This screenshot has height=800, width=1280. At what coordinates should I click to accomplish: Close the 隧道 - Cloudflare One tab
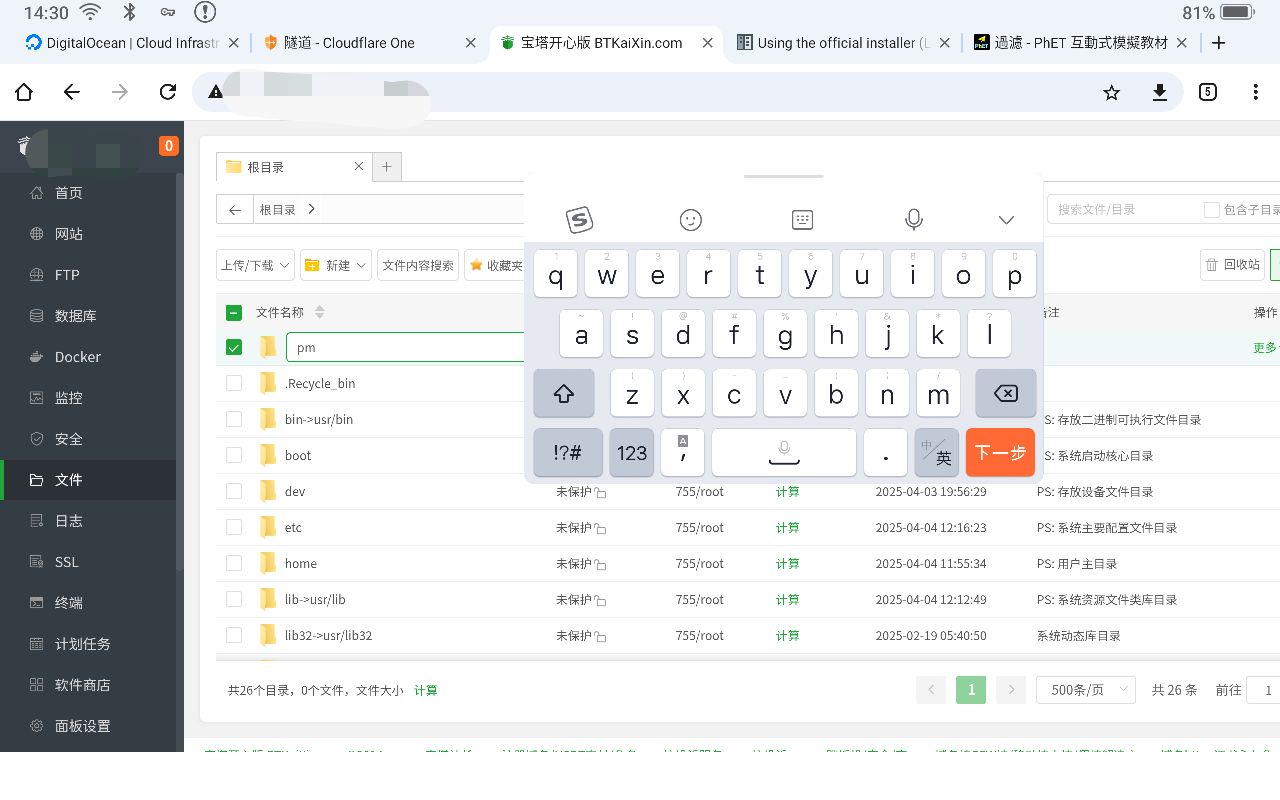coord(471,43)
